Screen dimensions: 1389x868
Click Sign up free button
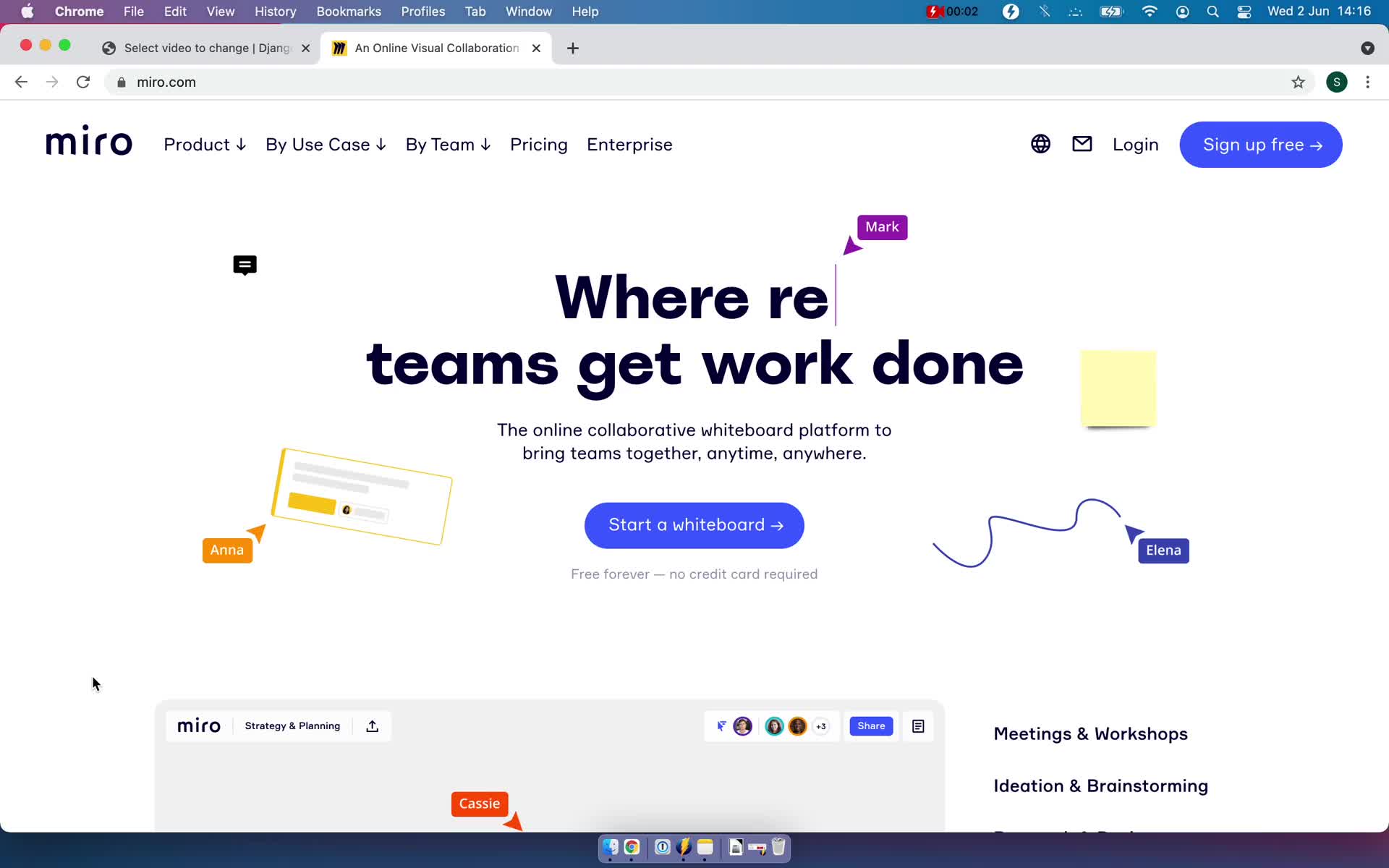(1261, 145)
